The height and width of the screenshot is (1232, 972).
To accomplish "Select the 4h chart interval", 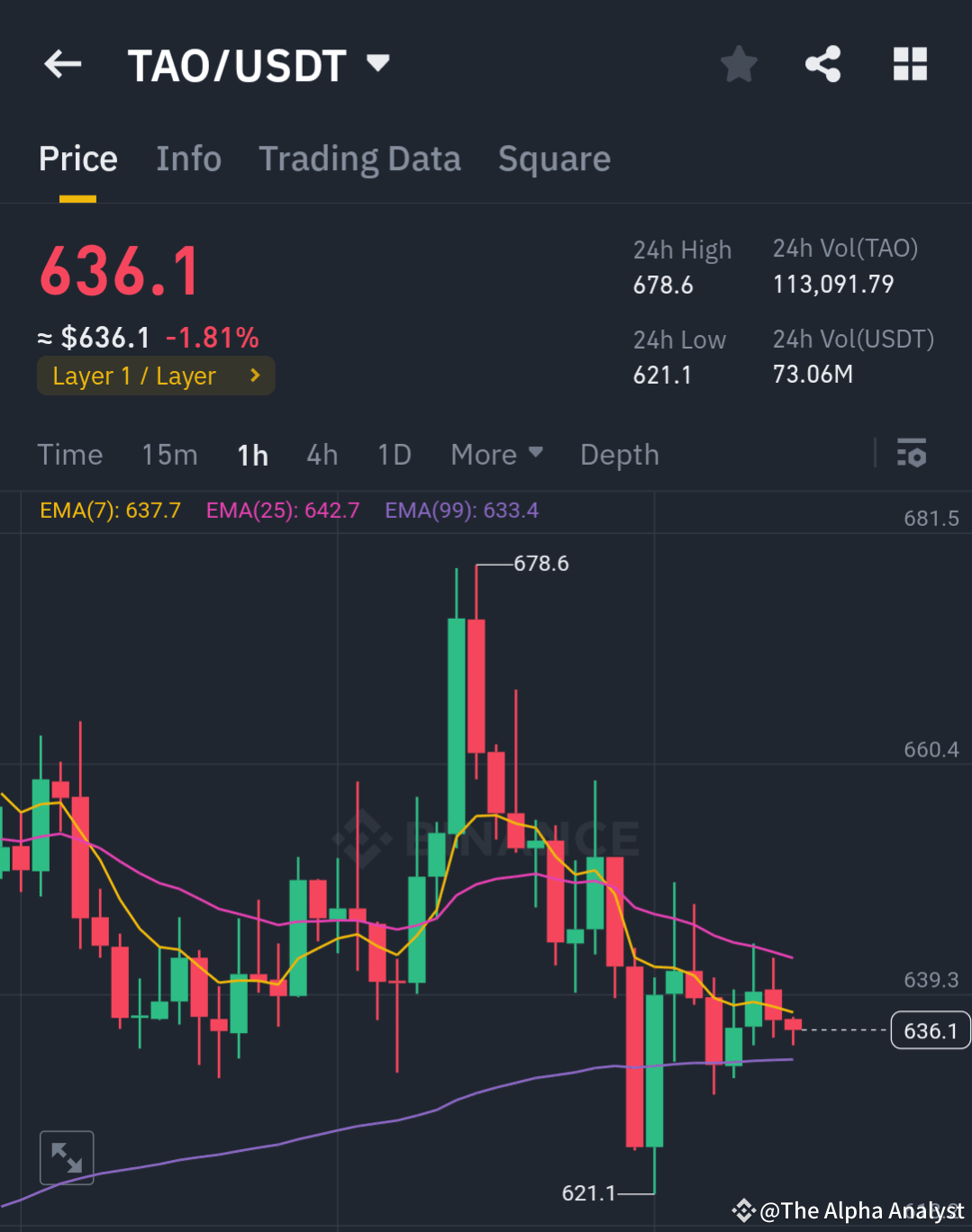I will coord(322,455).
